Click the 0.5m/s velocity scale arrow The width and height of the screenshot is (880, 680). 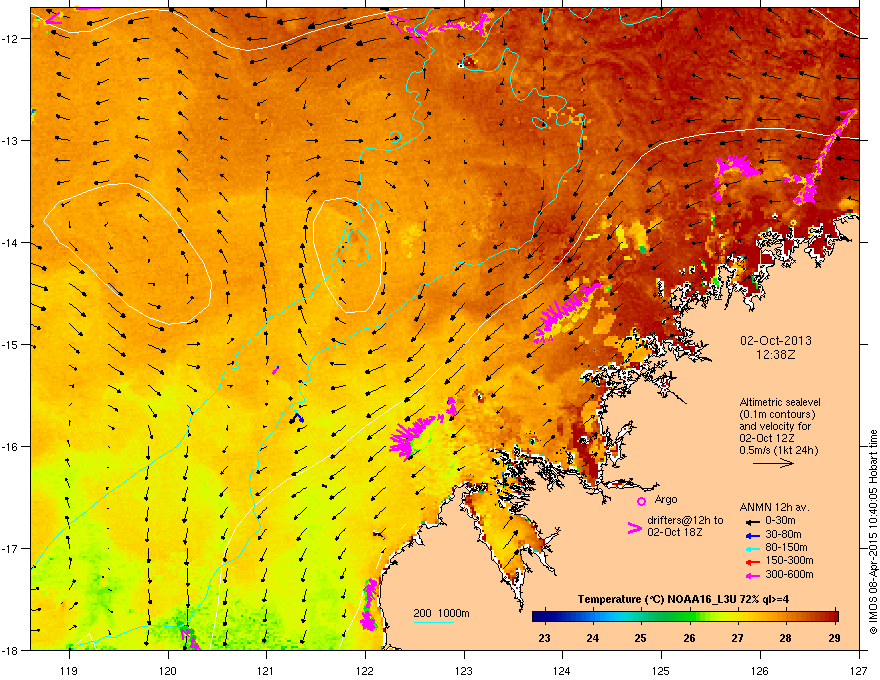(773, 463)
